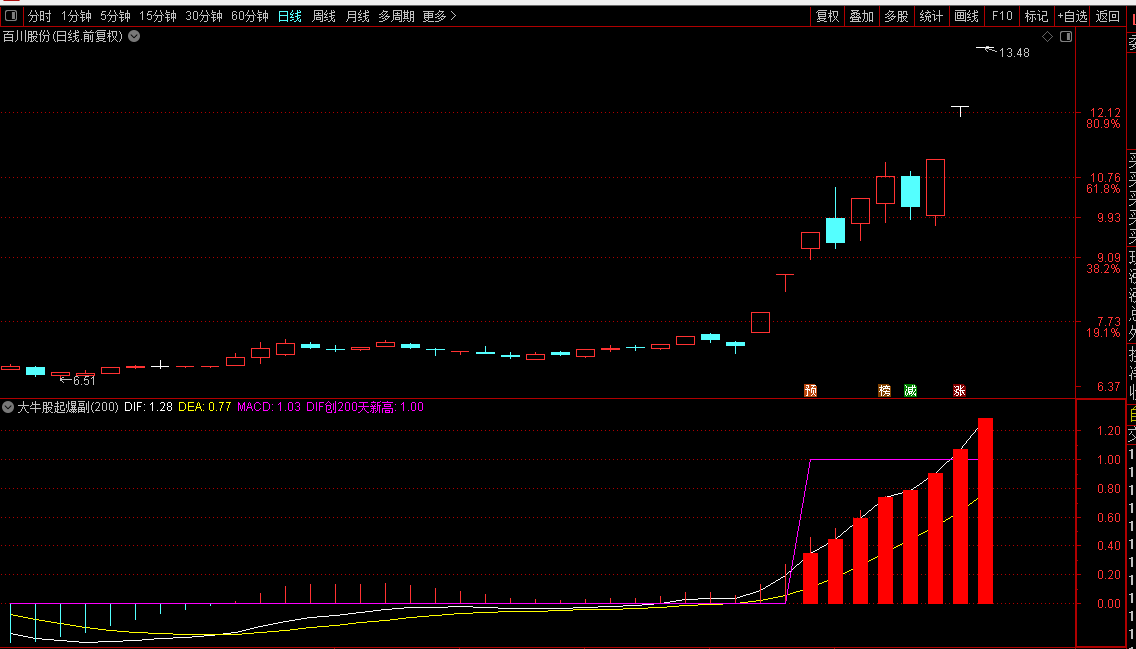Click the tallest red MACD histogram bar

pyautogui.click(x=985, y=511)
